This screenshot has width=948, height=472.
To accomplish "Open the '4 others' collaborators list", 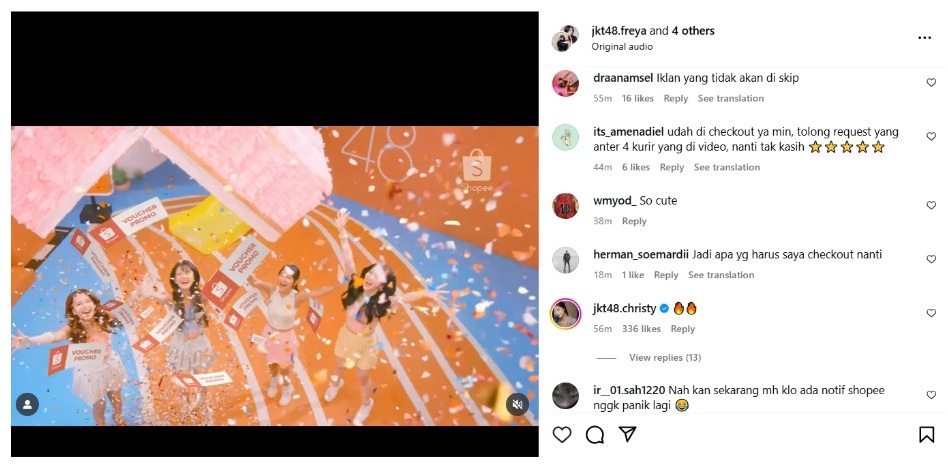I will pyautogui.click(x=693, y=31).
